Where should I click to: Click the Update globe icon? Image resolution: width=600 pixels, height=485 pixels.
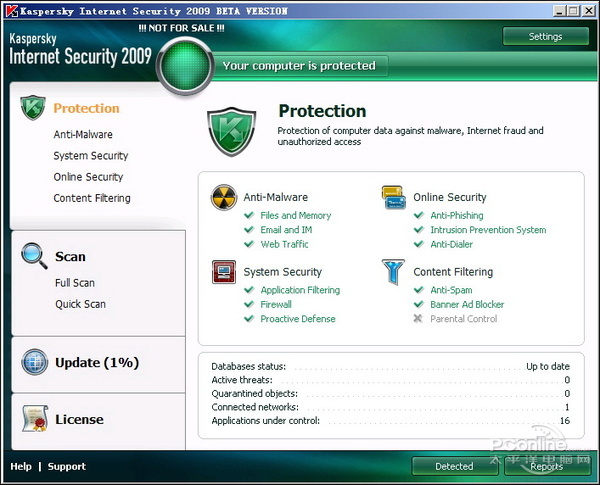pyautogui.click(x=34, y=362)
